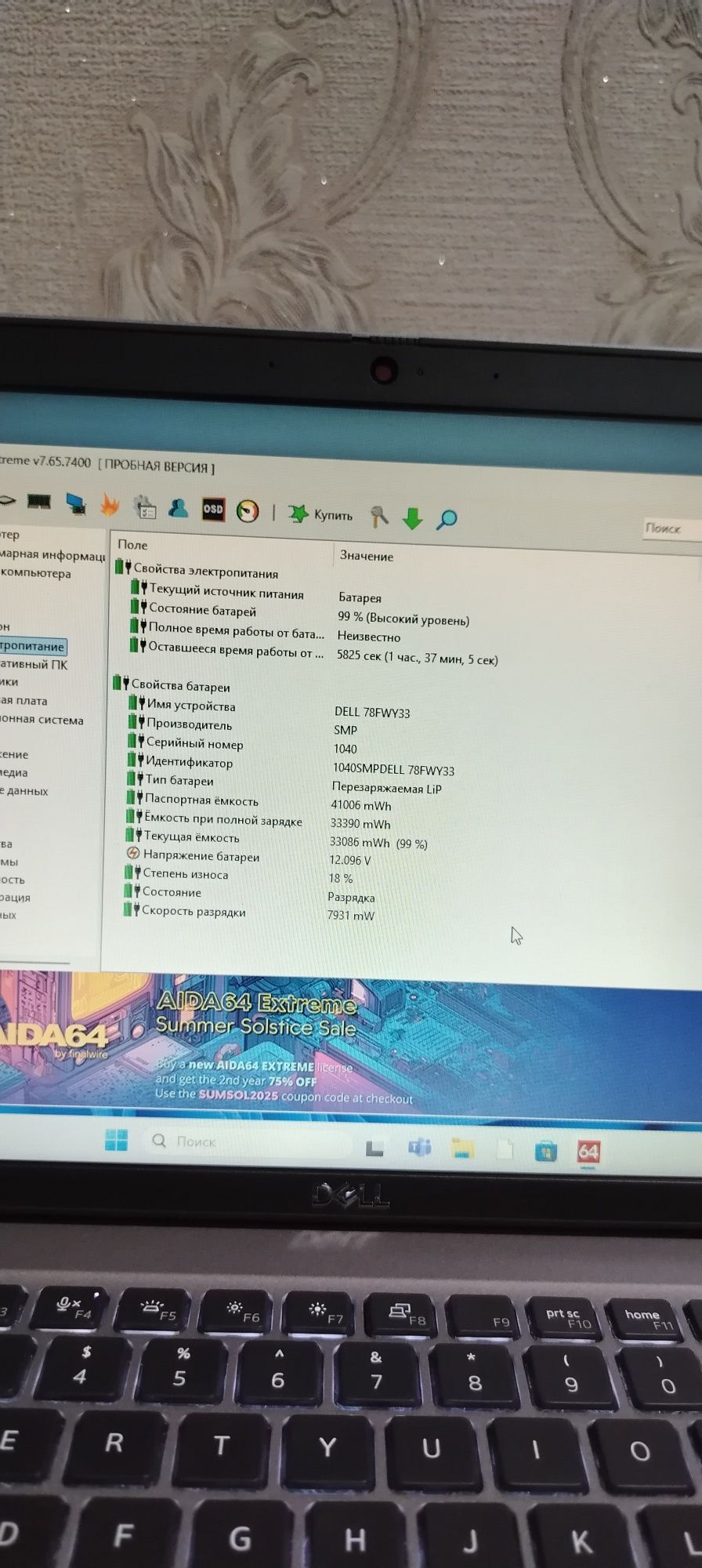
Task: Select the Свойства батареи group row
Action: coord(172,685)
